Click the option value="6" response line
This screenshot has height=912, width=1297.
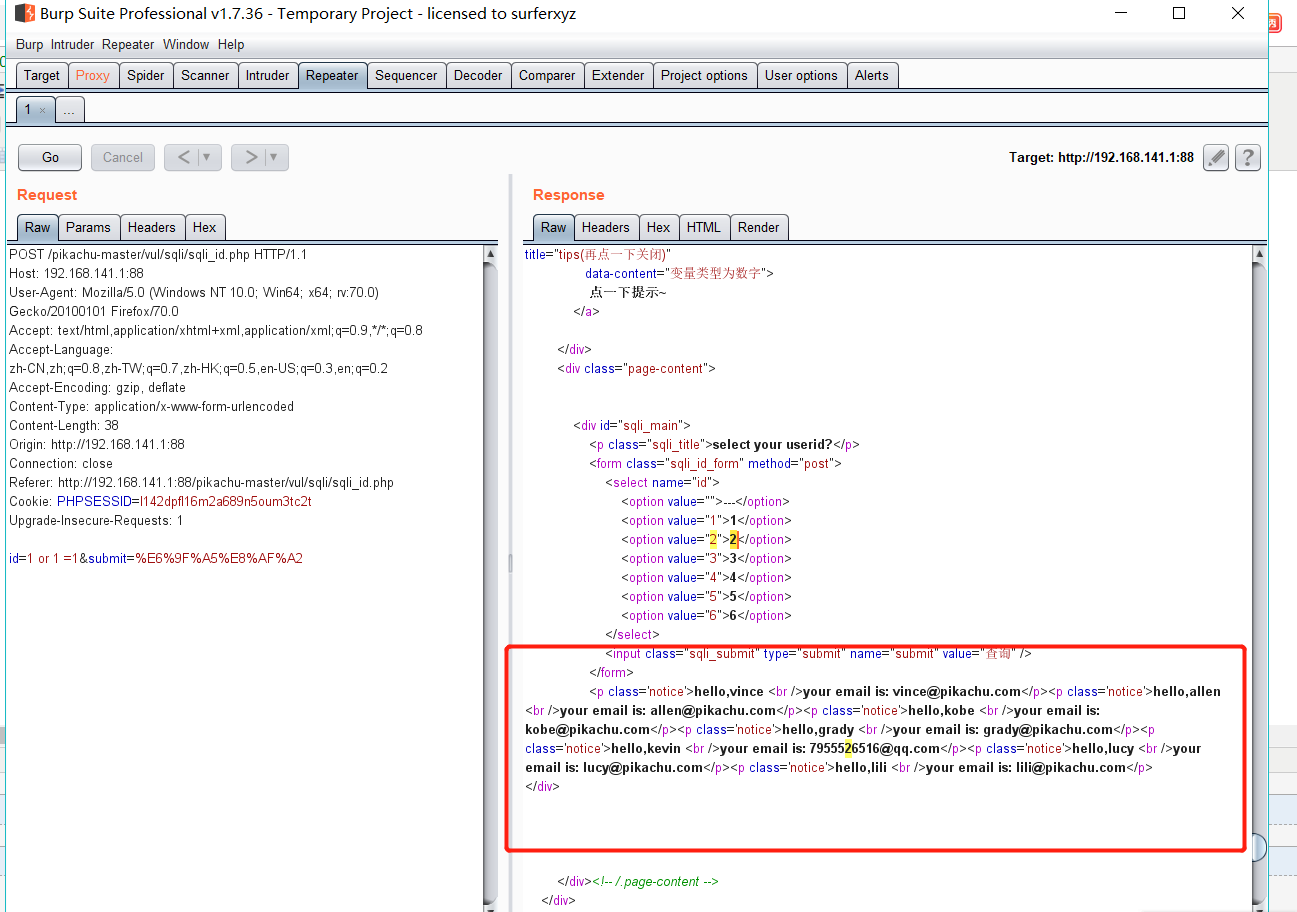pos(706,615)
